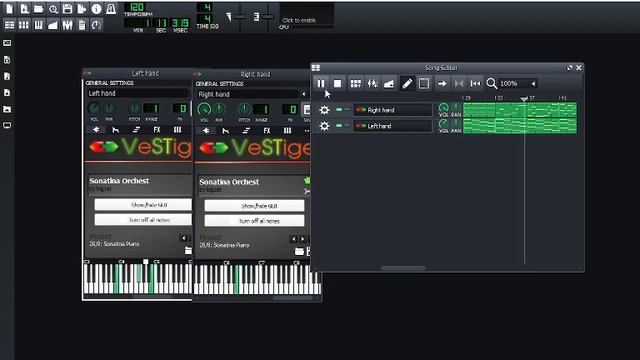The image size is (640, 360).
Task: Create new project from template
Action: [x=24, y=9]
